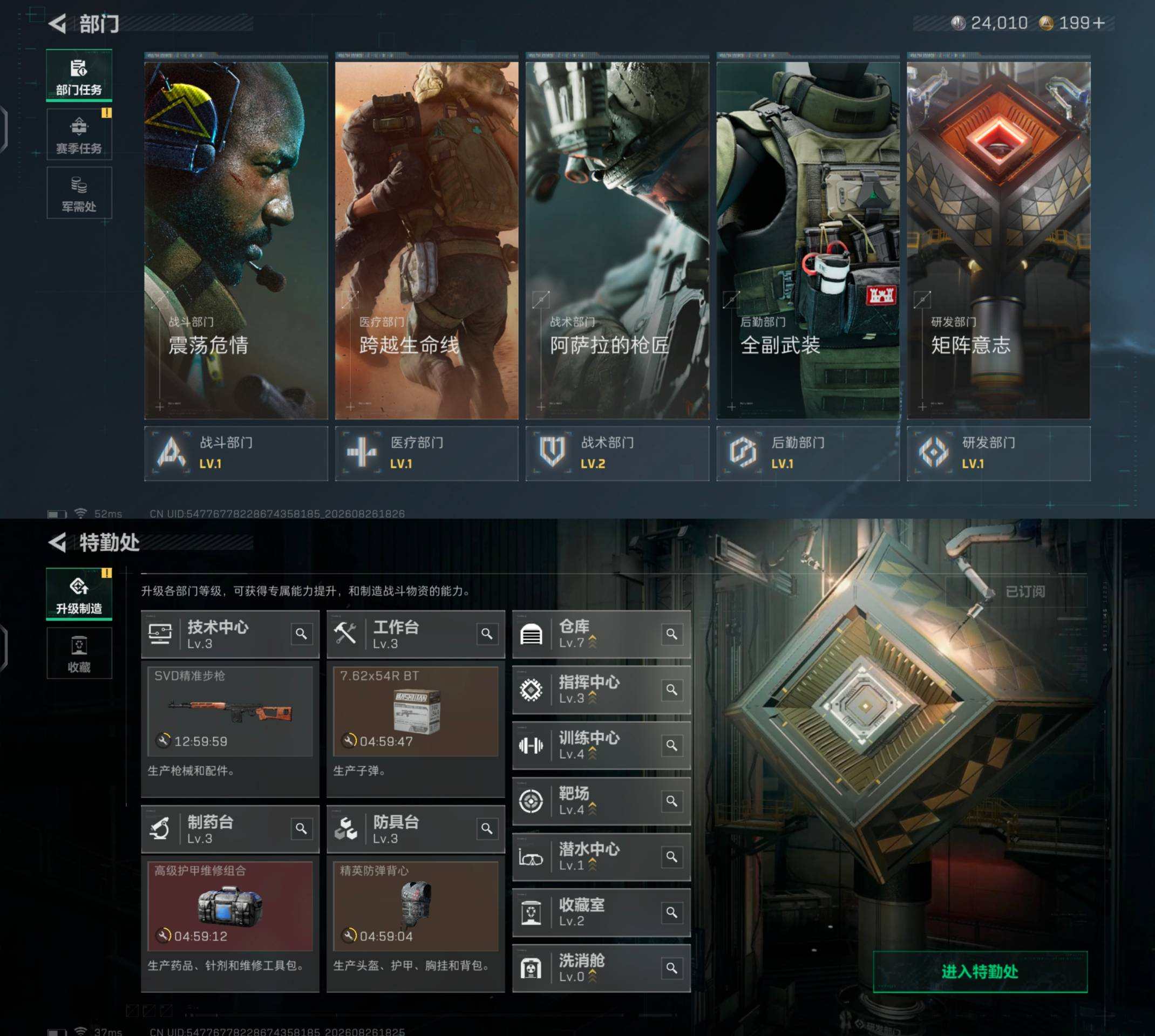Select the 潜水中心 Lv.1 facility row
1155x1036 pixels.
tap(601, 857)
